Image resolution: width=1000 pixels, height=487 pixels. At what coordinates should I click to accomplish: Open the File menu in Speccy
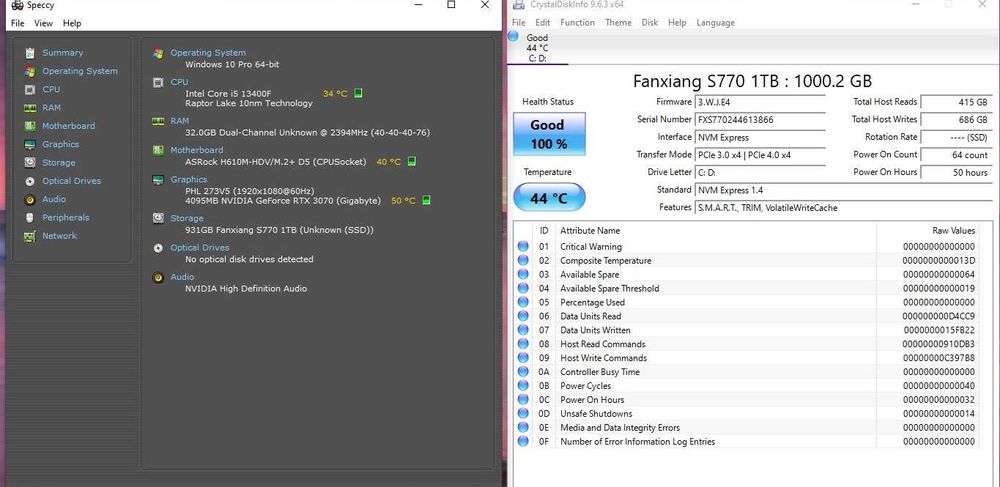coord(17,23)
